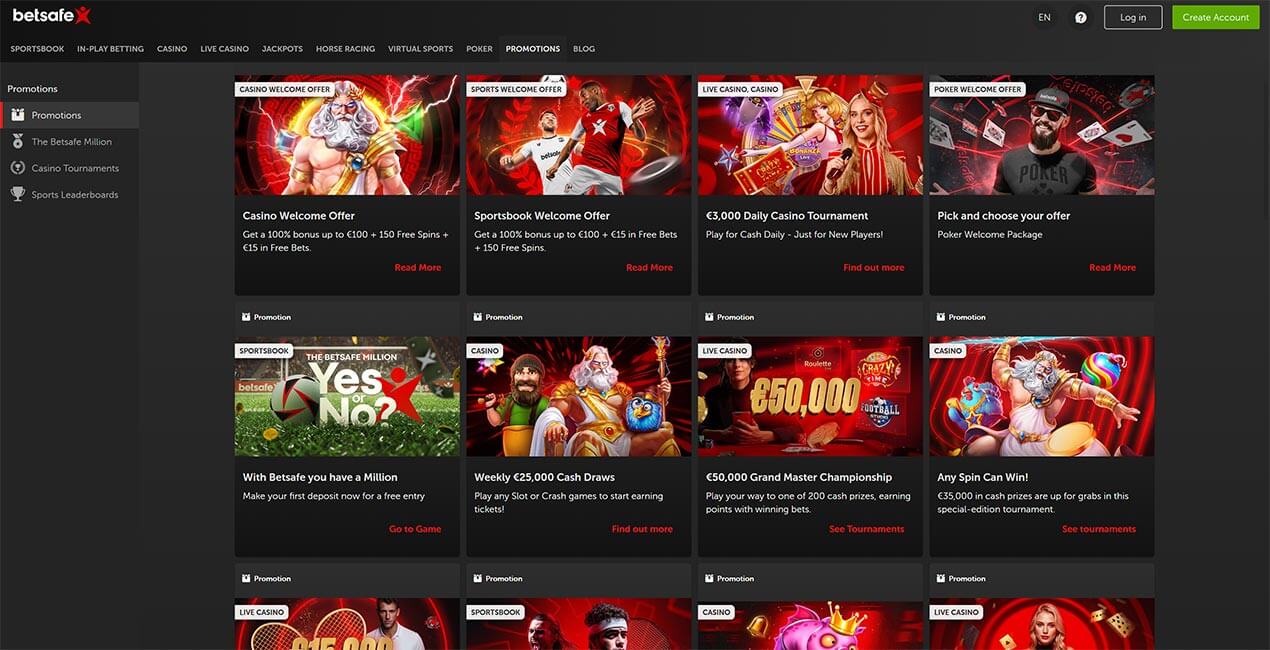The image size is (1270, 650).
Task: Open the Casino Welcome Offer Zeus image
Action: coord(347,135)
